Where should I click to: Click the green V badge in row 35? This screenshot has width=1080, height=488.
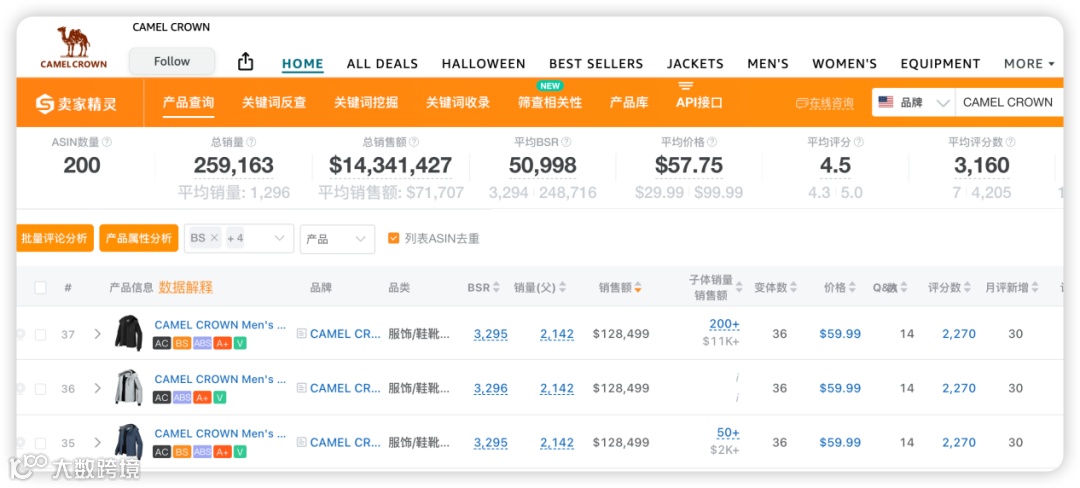pos(240,452)
